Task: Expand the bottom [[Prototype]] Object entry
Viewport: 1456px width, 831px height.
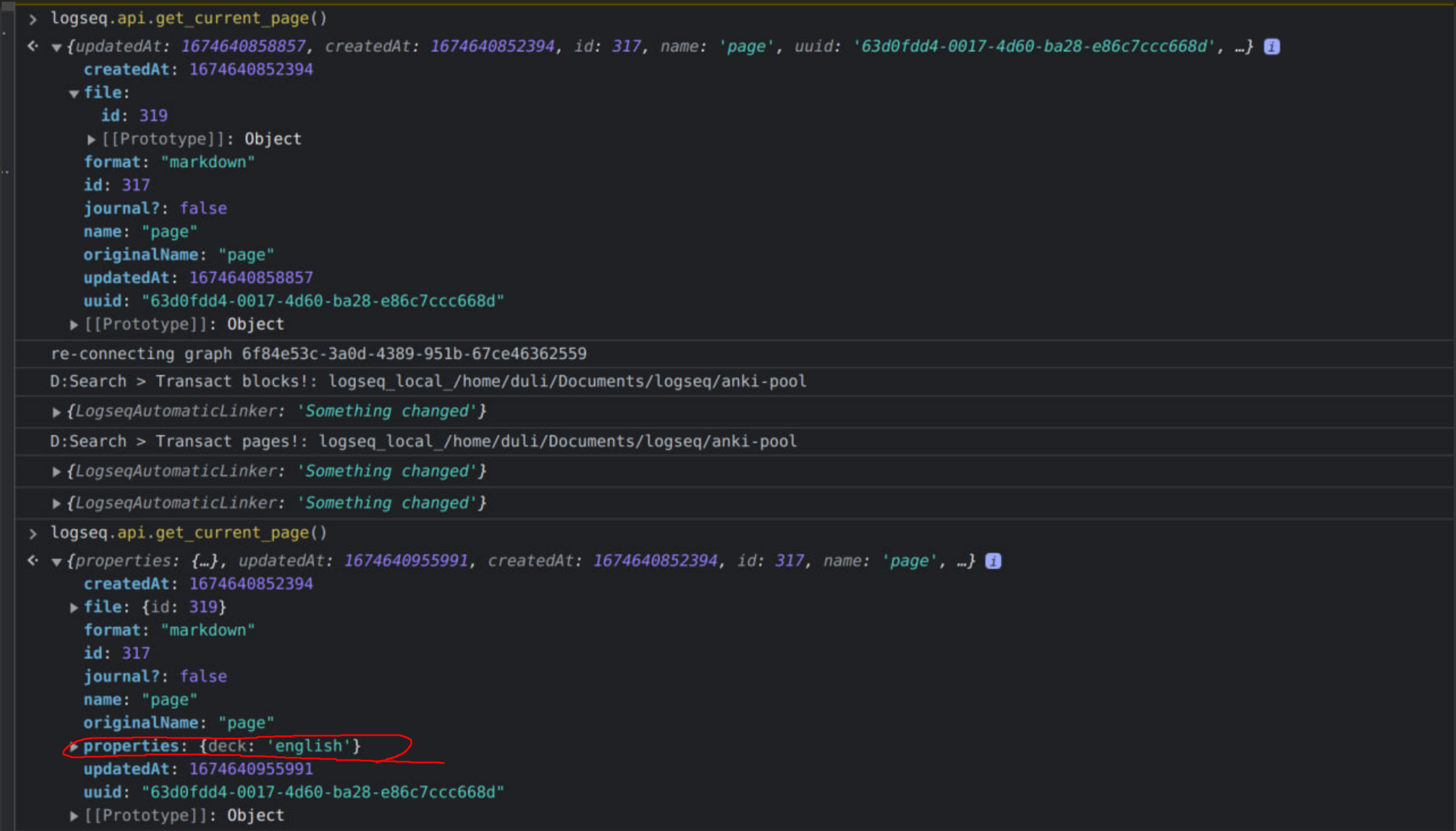Action: point(74,815)
